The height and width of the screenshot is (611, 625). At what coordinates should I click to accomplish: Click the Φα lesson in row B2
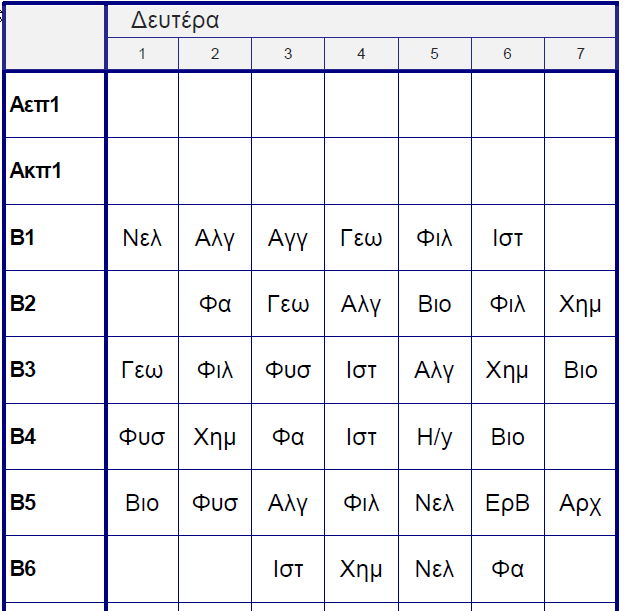pyautogui.click(x=215, y=304)
